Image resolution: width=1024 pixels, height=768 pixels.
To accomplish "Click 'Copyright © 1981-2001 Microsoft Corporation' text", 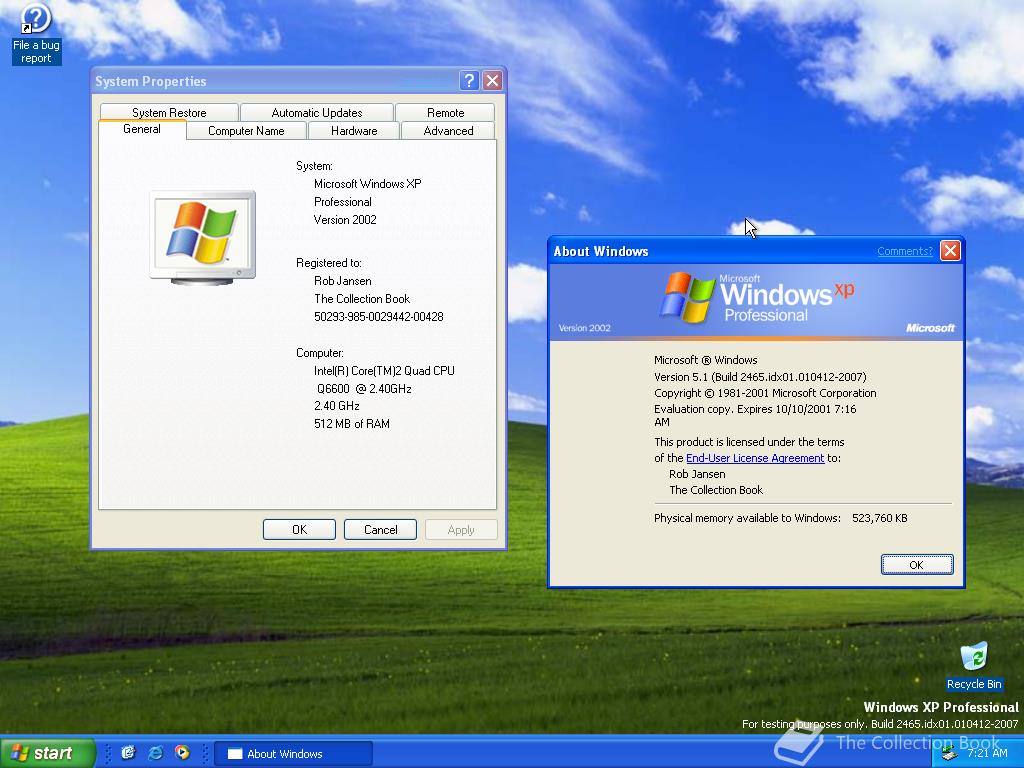I will coord(765,393).
